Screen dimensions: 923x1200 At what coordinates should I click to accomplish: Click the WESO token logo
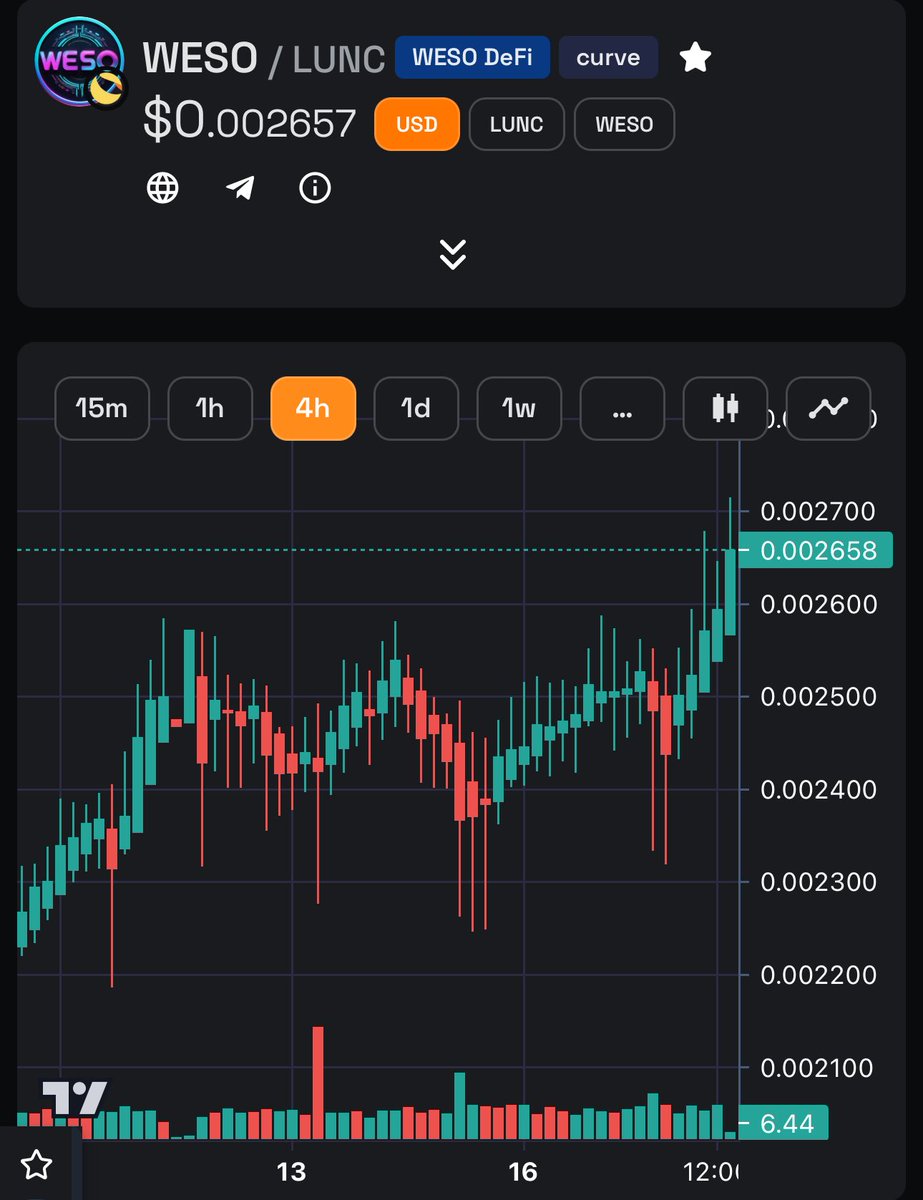pyautogui.click(x=80, y=62)
